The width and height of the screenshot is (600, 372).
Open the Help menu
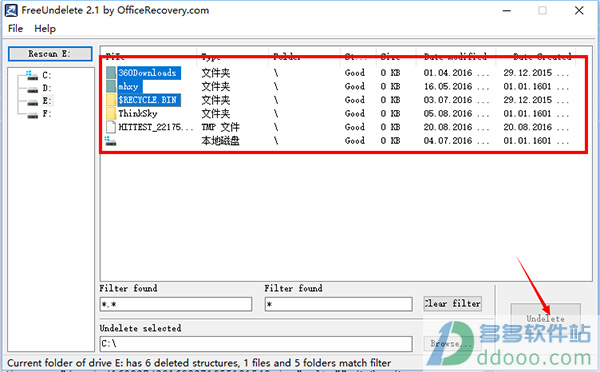point(45,29)
